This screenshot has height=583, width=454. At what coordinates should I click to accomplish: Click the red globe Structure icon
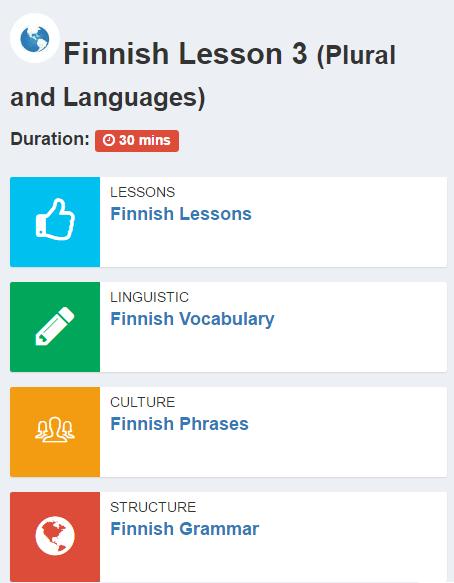pyautogui.click(x=55, y=537)
